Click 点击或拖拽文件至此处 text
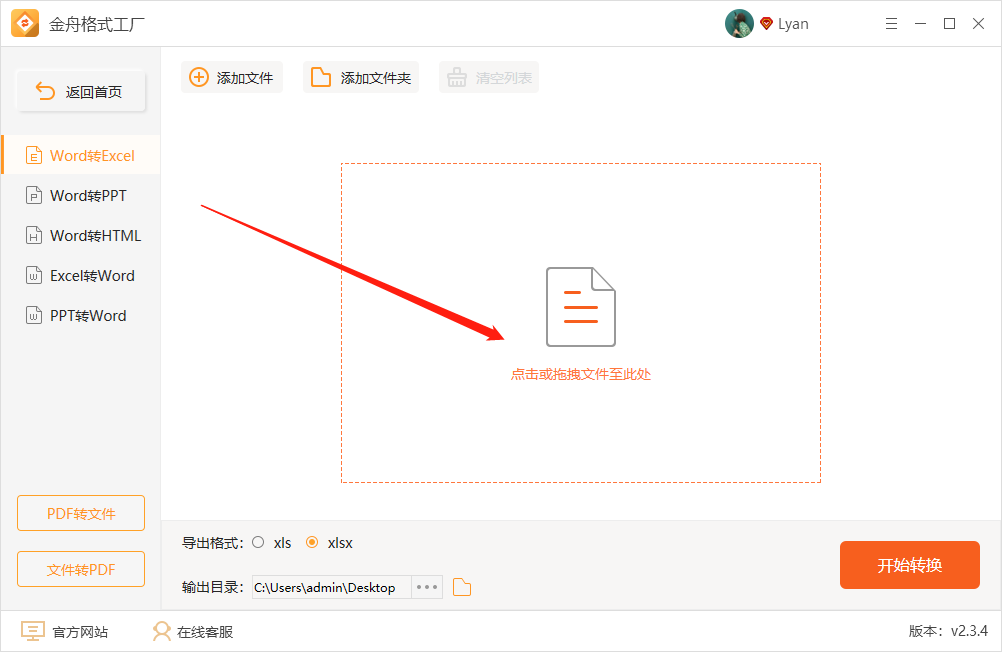This screenshot has width=1002, height=652. 581,375
